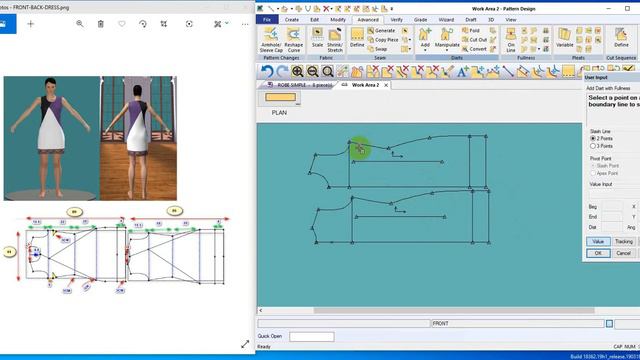Open Photos more options menu
This screenshot has height=360, width=640.
tap(245, 24)
